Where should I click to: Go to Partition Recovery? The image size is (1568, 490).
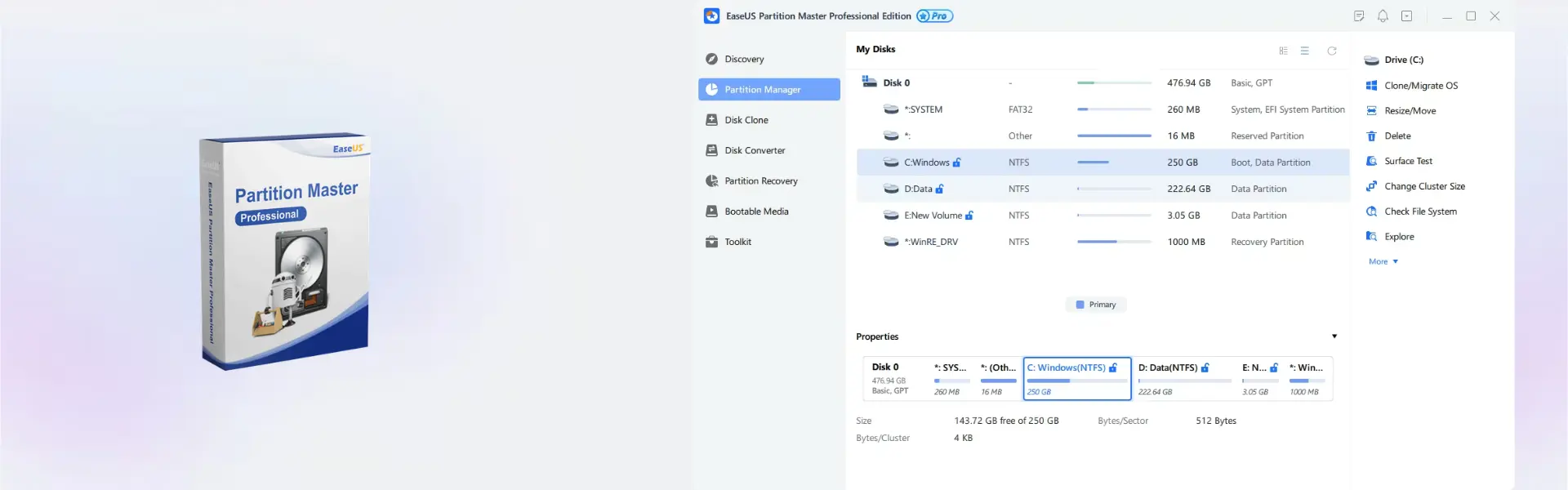pyautogui.click(x=760, y=180)
